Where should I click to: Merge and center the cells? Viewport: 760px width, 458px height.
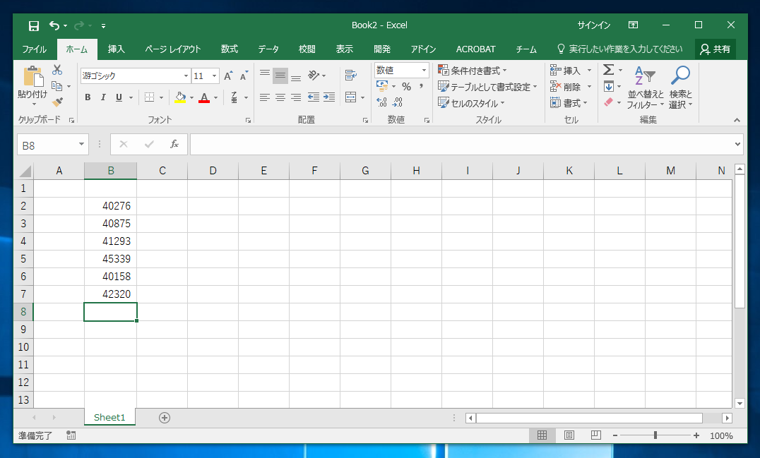pos(350,97)
